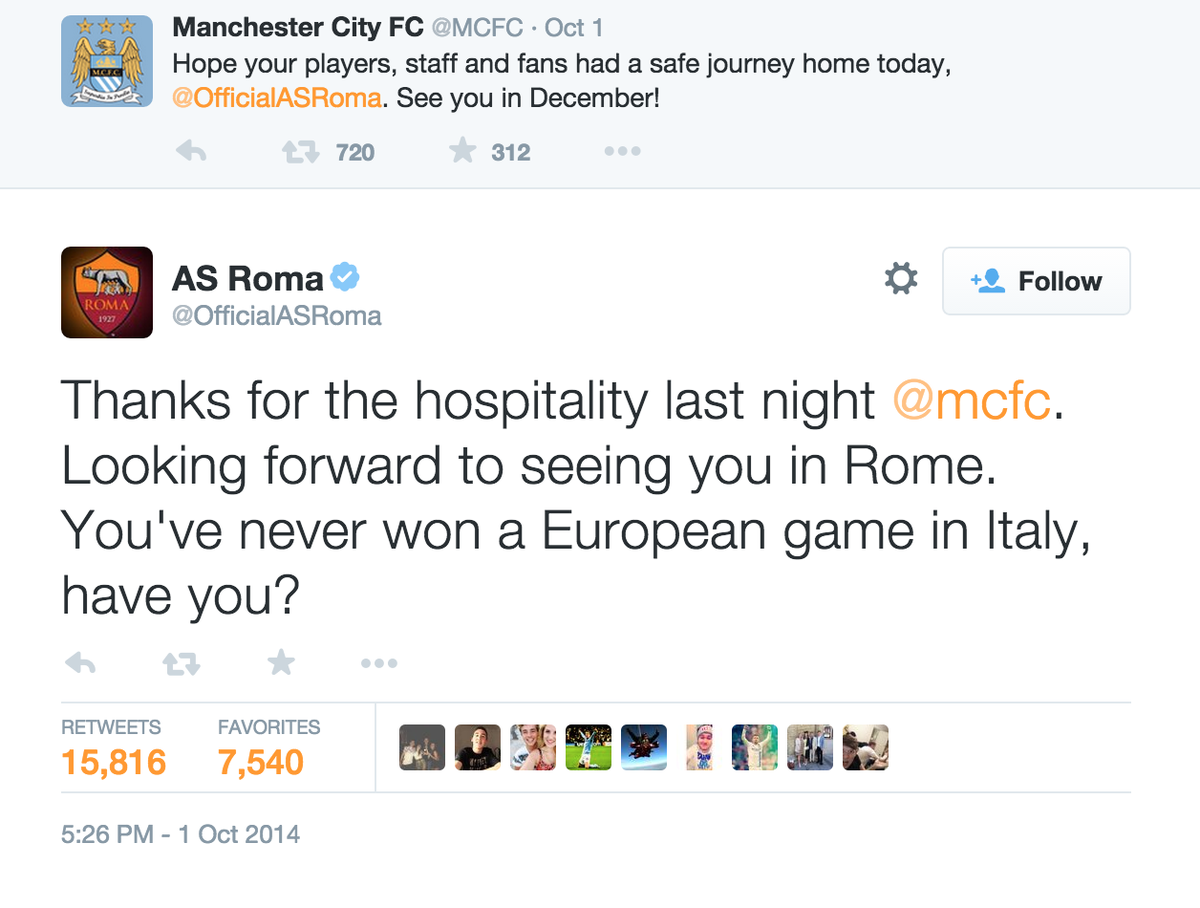Image resolution: width=1200 pixels, height=908 pixels.
Task: Click the Manchester City FC crest avatar
Action: 107,61
